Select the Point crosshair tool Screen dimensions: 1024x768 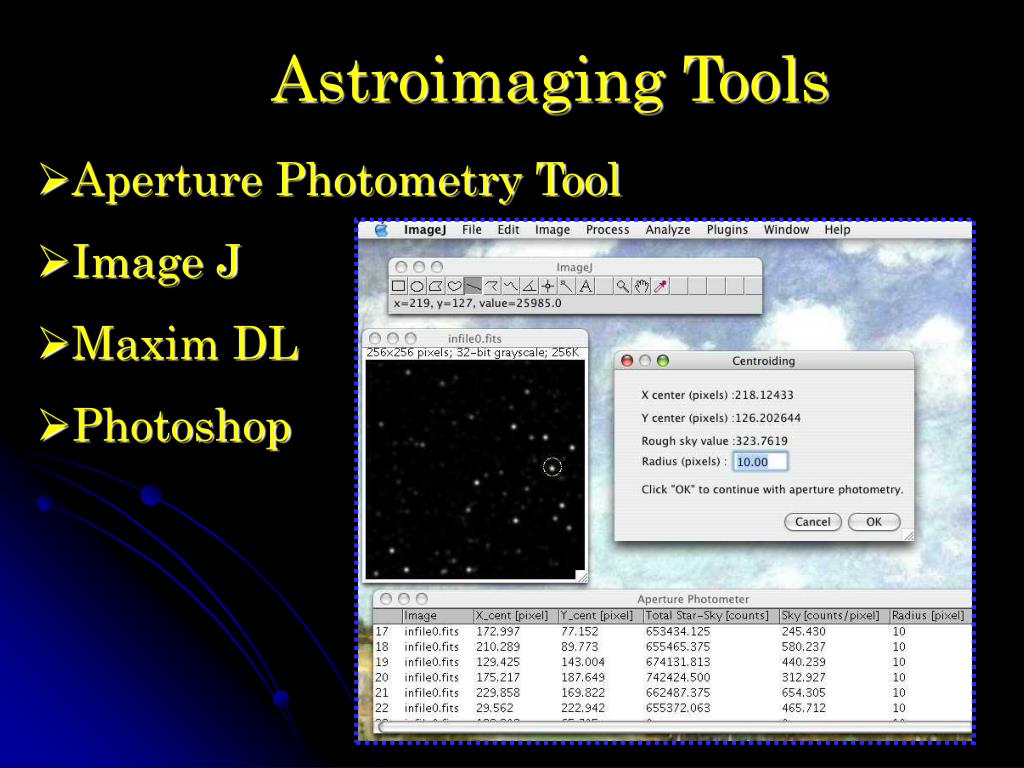click(x=548, y=286)
